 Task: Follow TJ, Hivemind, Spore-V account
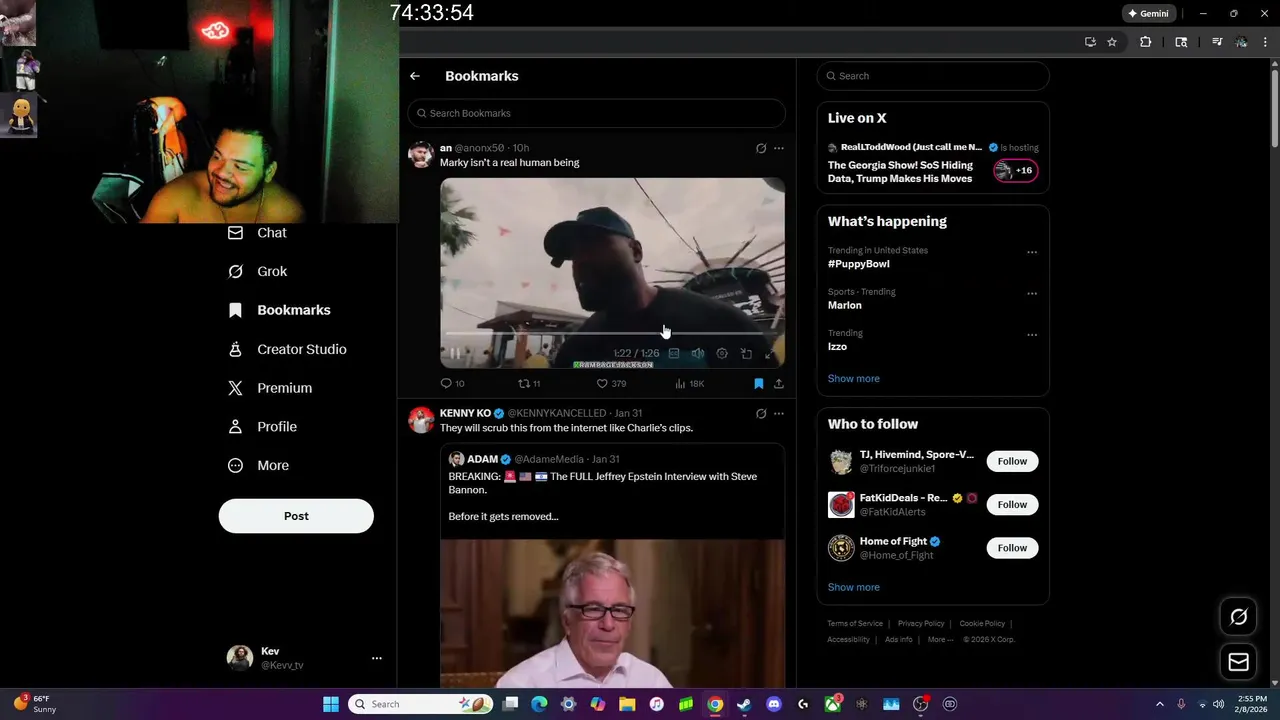point(1012,461)
